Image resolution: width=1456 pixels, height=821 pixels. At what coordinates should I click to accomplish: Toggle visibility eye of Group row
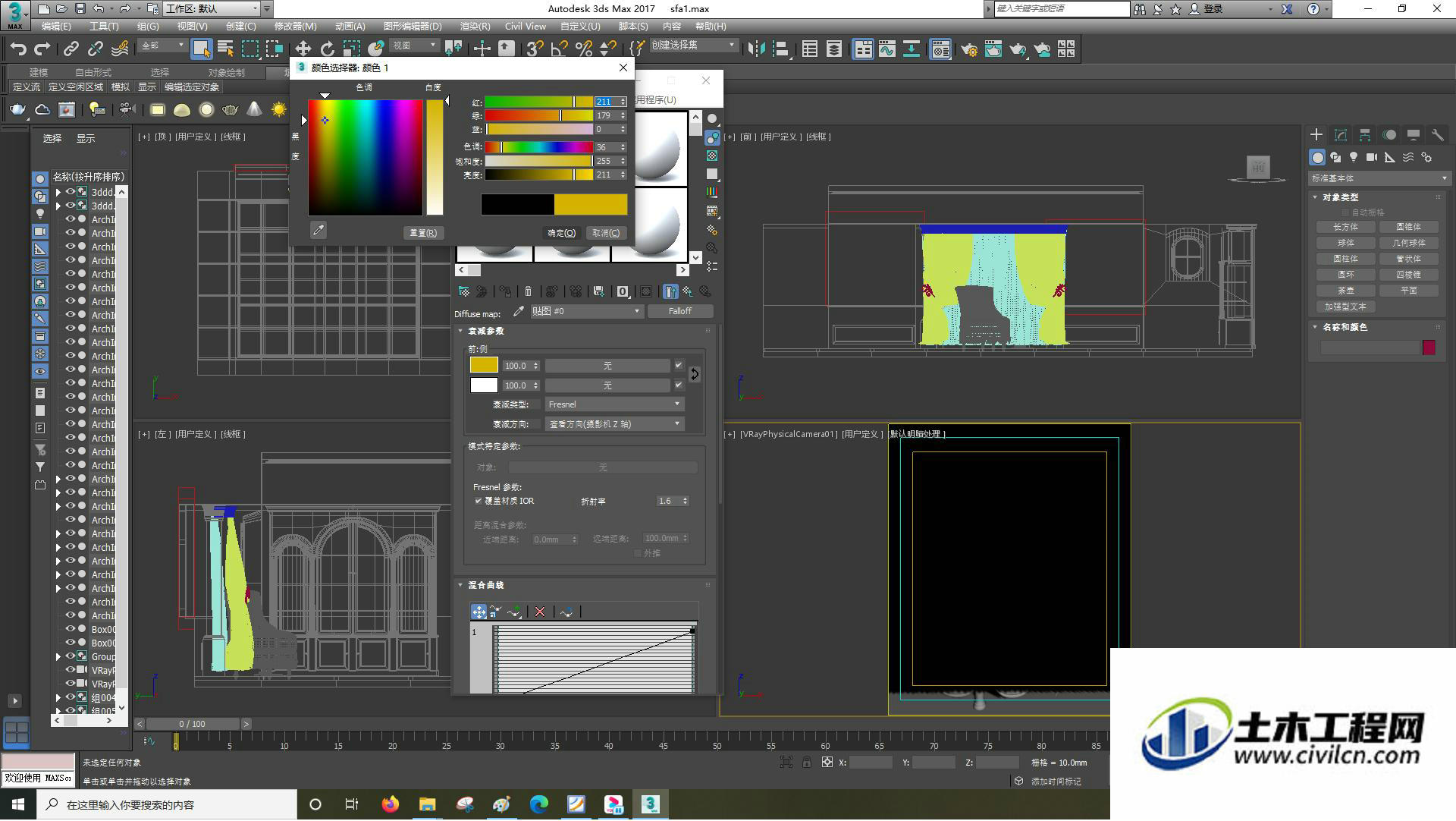(x=70, y=656)
